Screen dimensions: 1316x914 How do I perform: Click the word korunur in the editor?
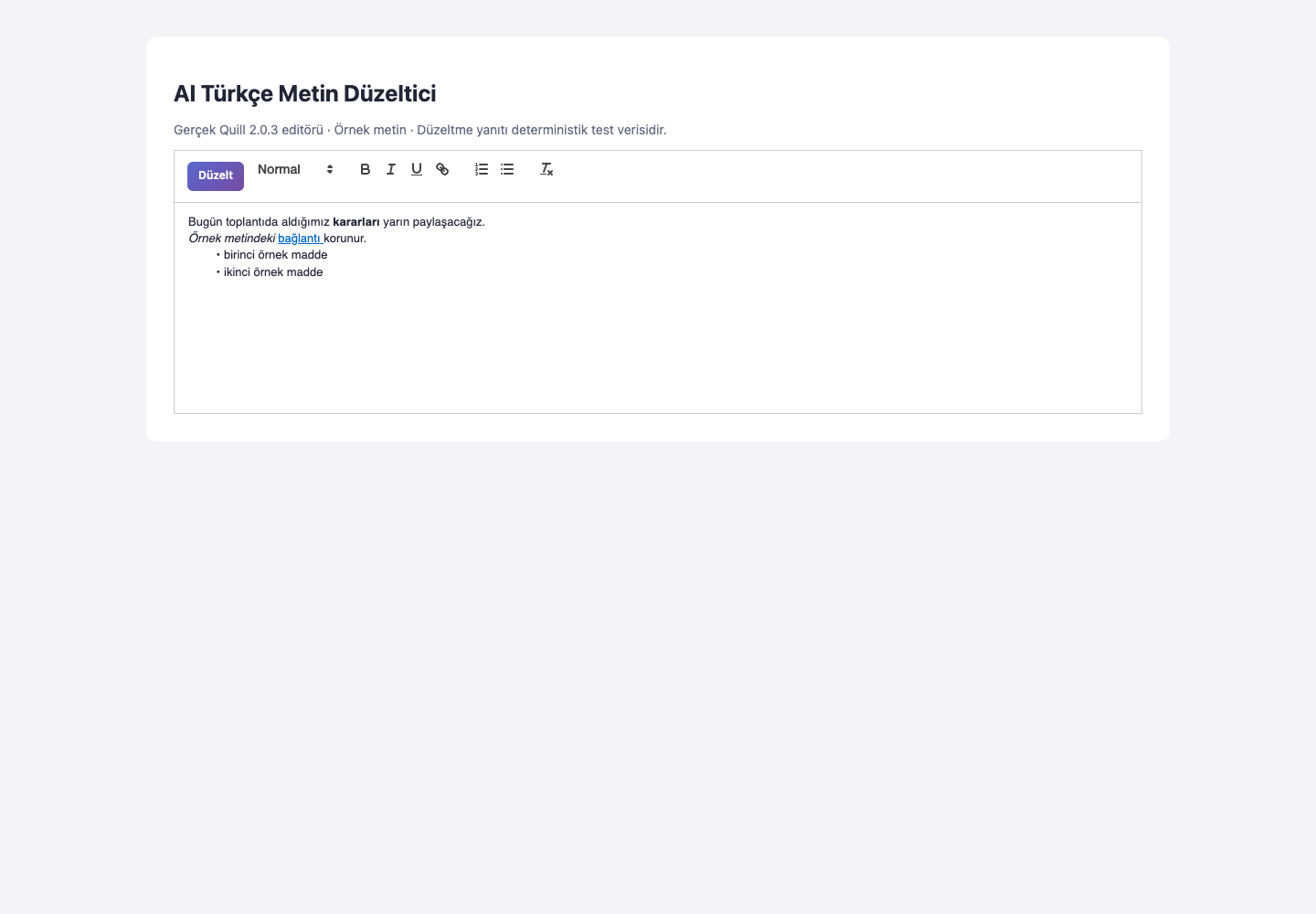[x=343, y=239]
